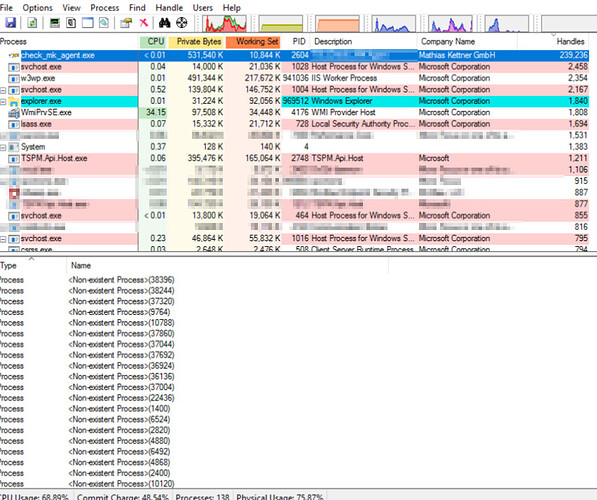Select handle <Non-existent Process>(2400)
The width and height of the screenshot is (597, 500).
[120, 473]
